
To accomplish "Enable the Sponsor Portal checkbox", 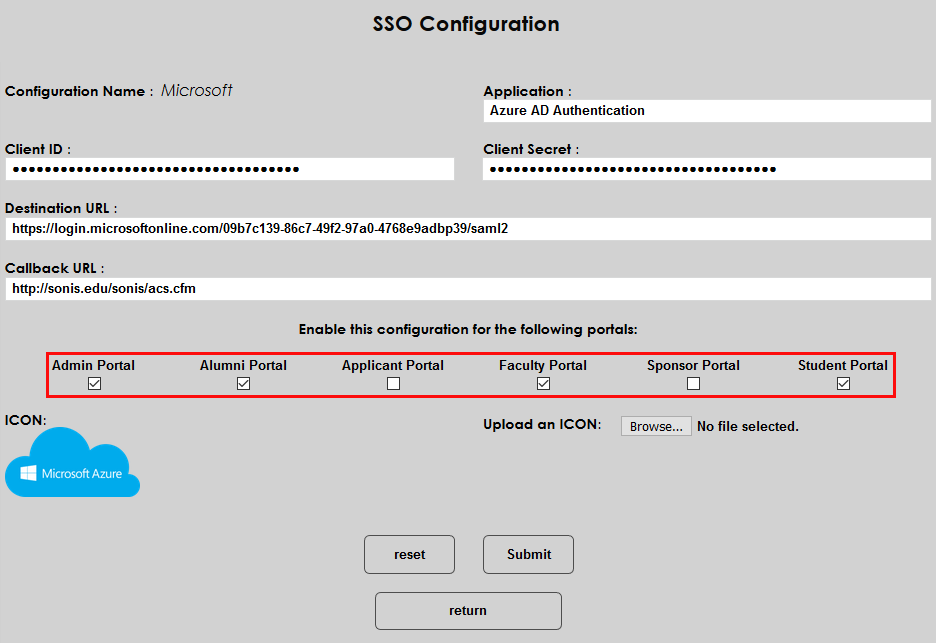I will click(x=693, y=384).
